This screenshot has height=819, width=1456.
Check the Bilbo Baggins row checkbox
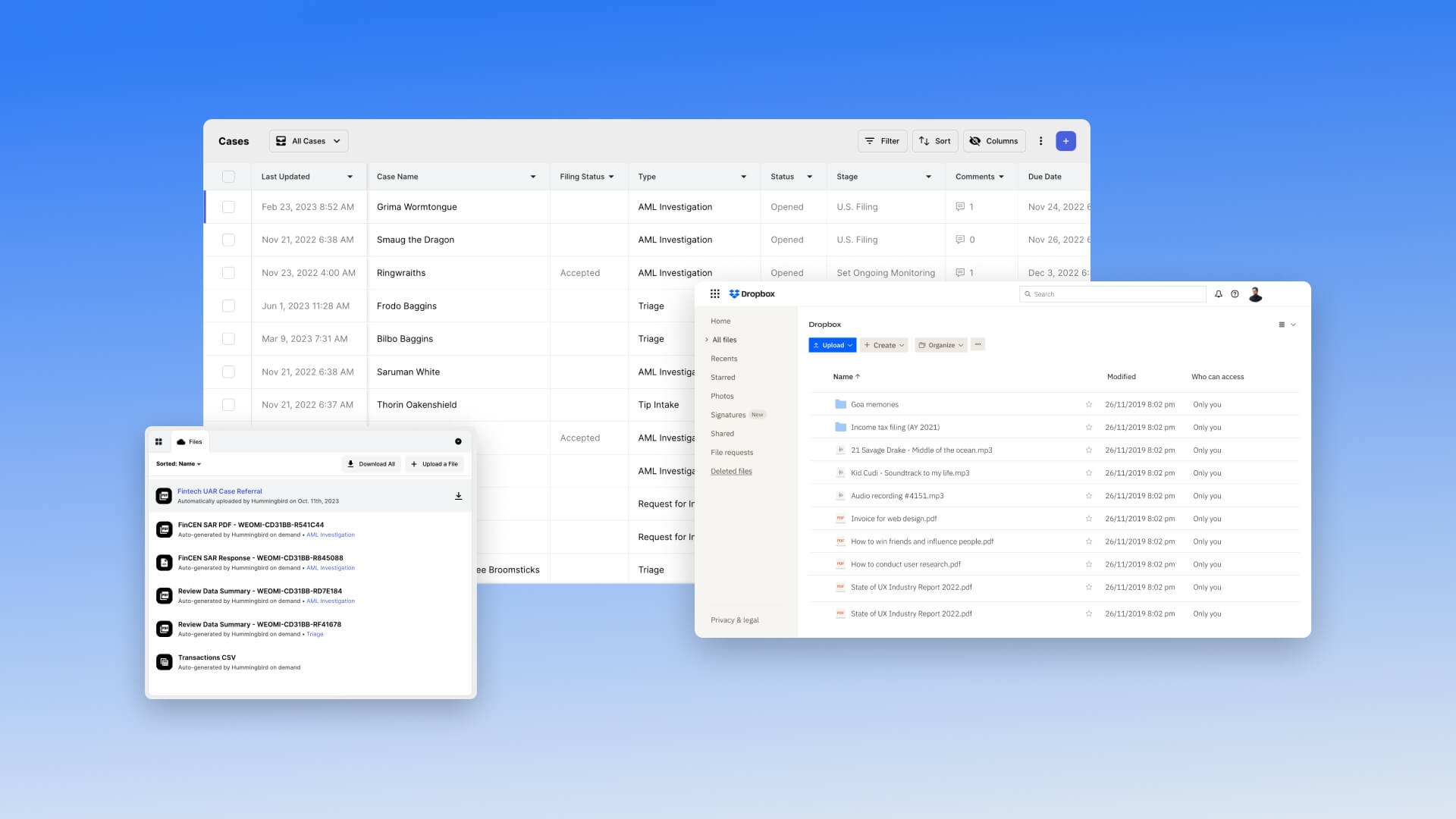click(x=228, y=339)
